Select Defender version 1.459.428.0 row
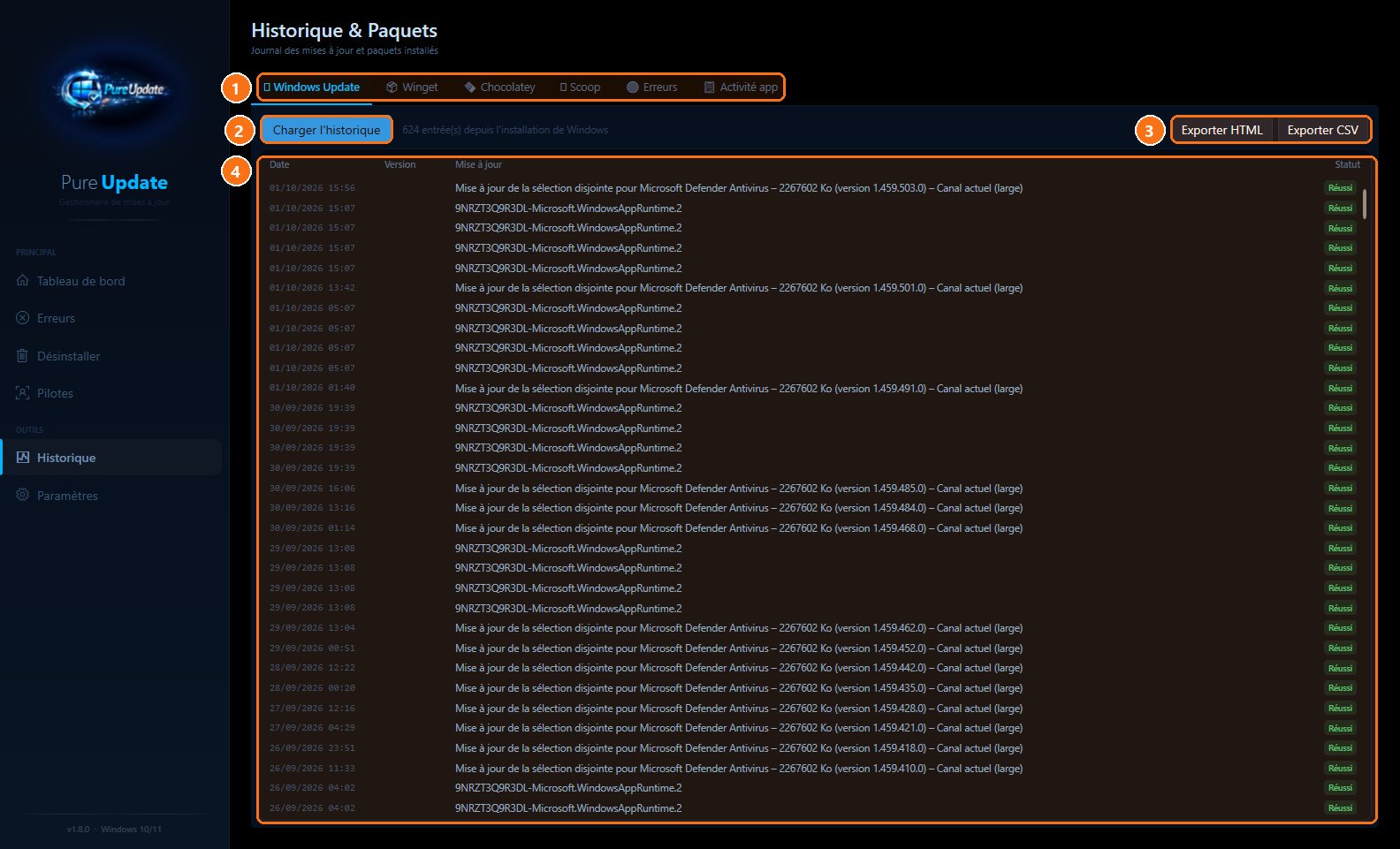This screenshot has width=1400, height=849. pos(812,709)
